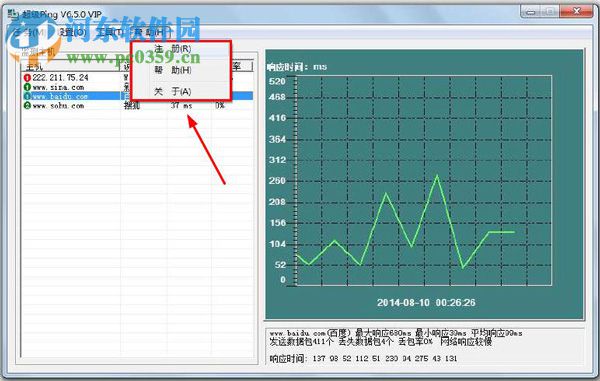Click the Super Ping title bar app icon

click(x=14, y=15)
